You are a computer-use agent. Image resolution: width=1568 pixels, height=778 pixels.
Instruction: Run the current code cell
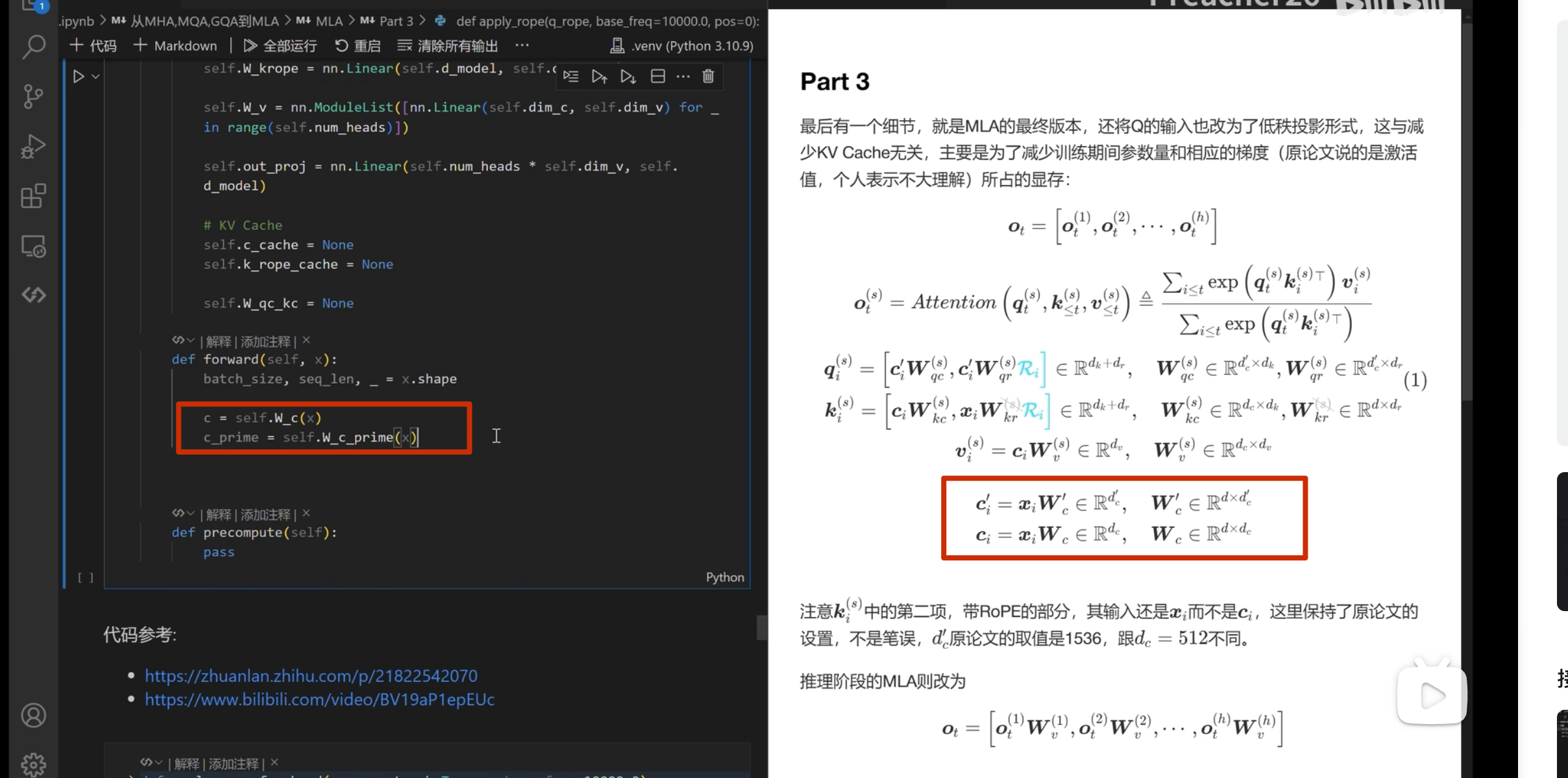(79, 77)
